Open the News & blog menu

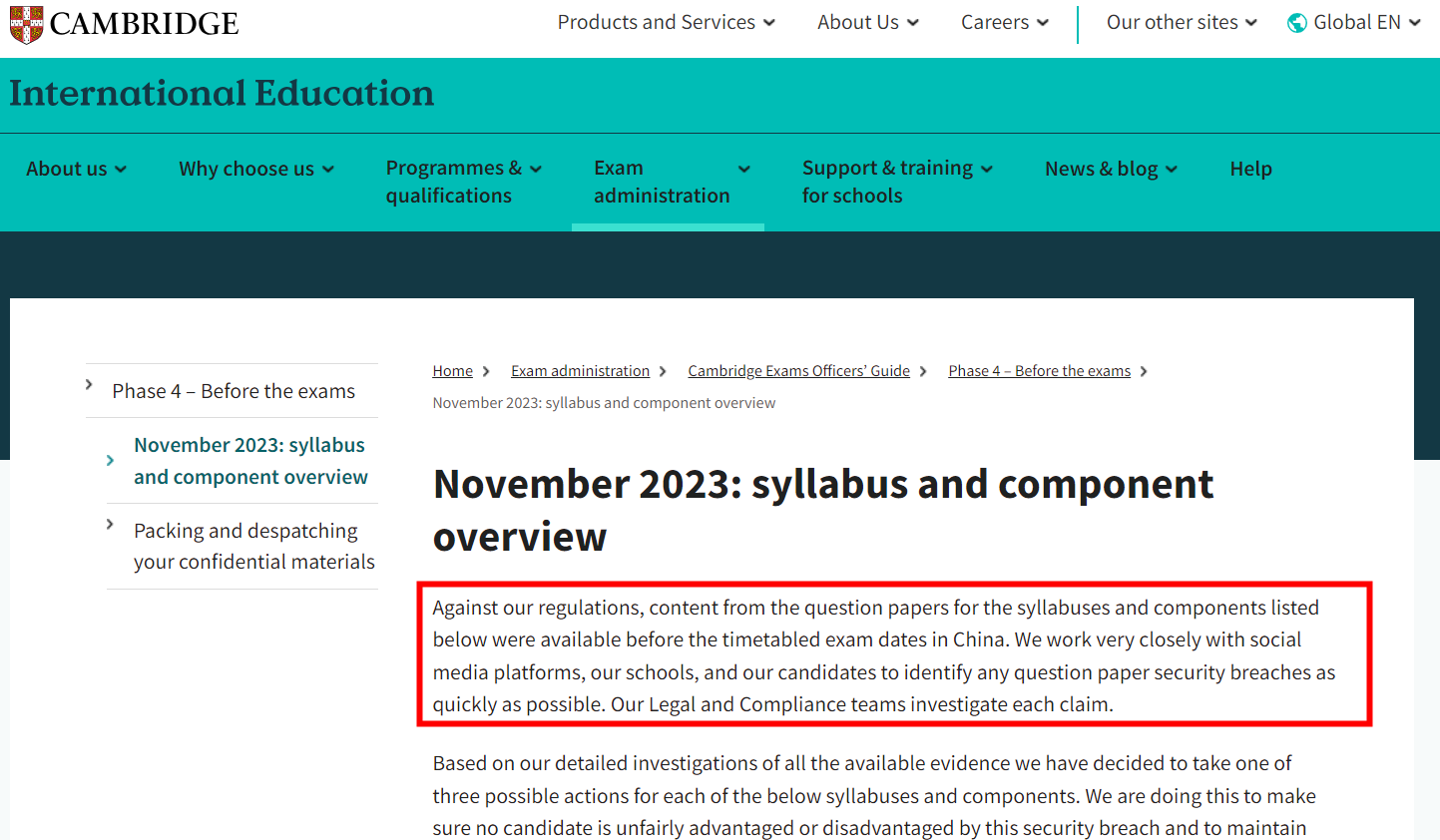click(1112, 169)
